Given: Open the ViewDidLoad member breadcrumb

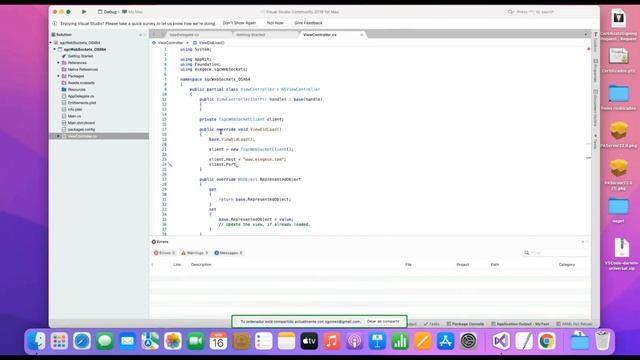Looking at the screenshot, I should pyautogui.click(x=209, y=43).
